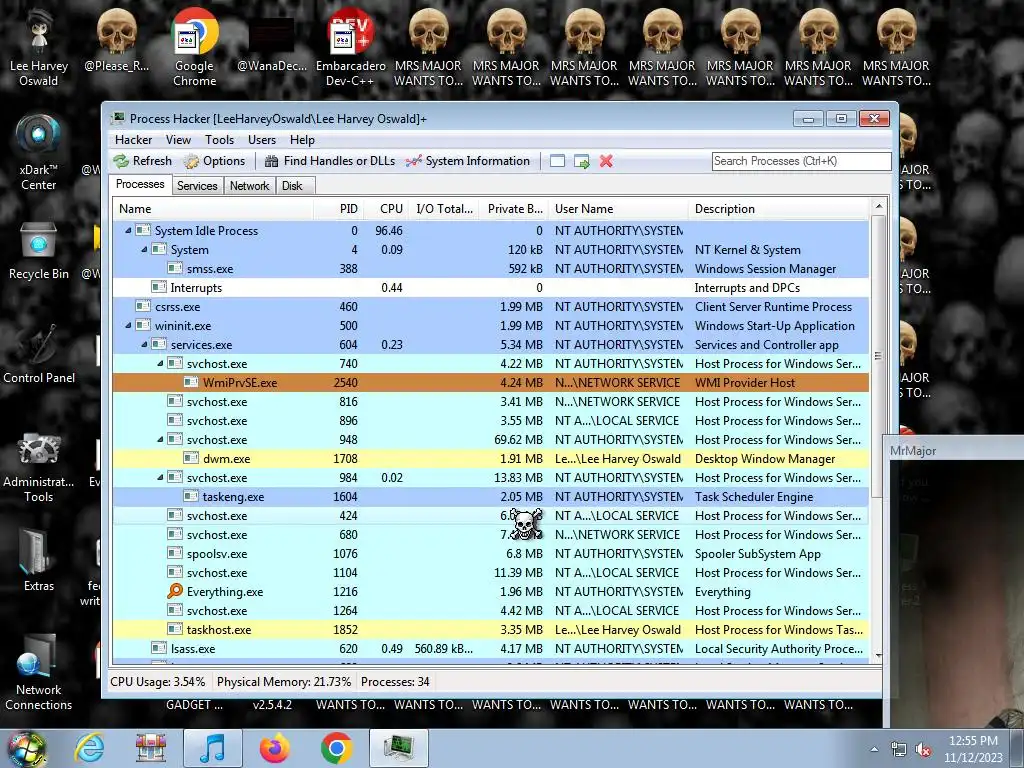Click the find window icon in toolbar
The width and height of the screenshot is (1024, 768).
(557, 161)
